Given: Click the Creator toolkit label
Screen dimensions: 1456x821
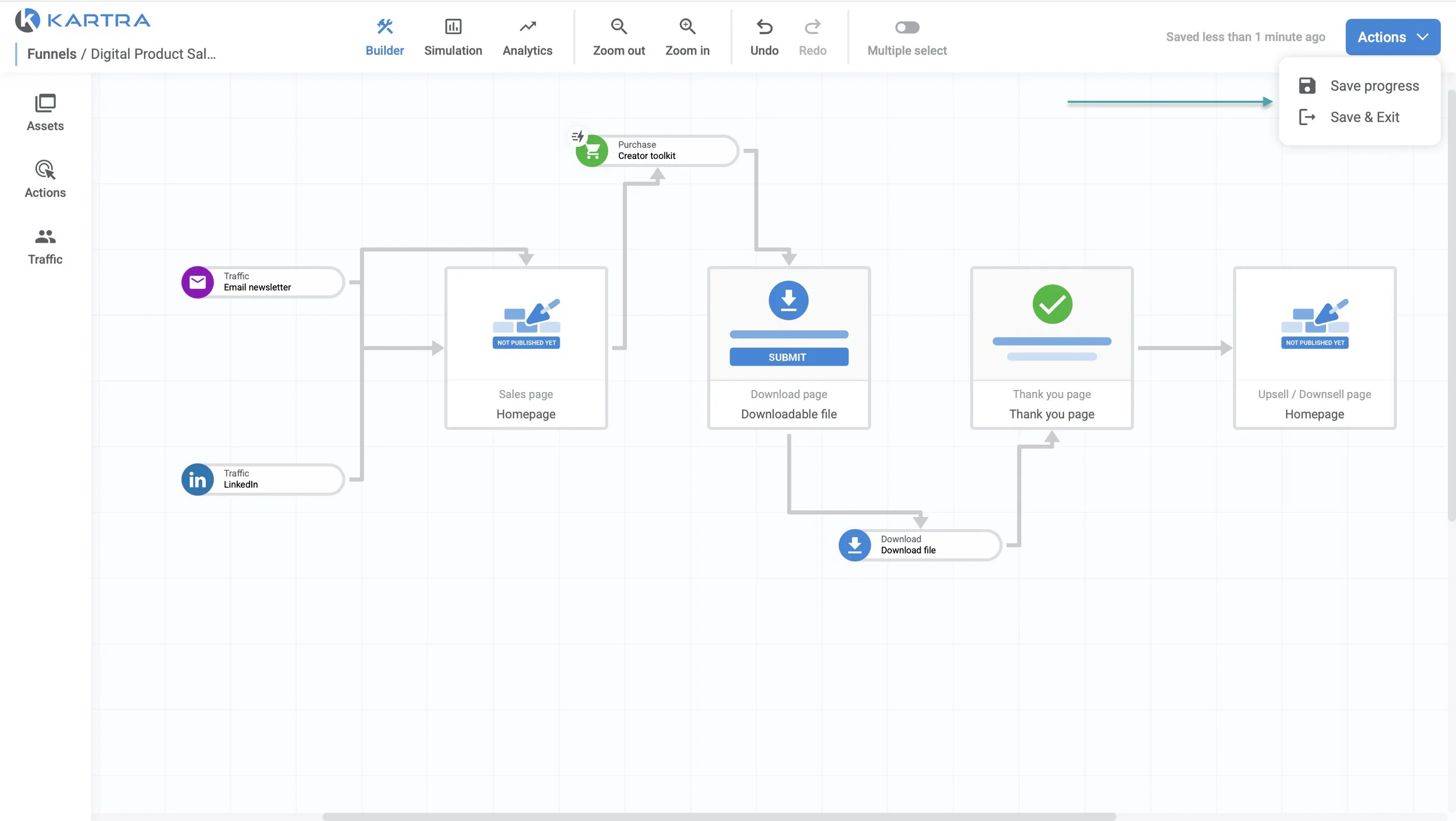Looking at the screenshot, I should click(647, 156).
